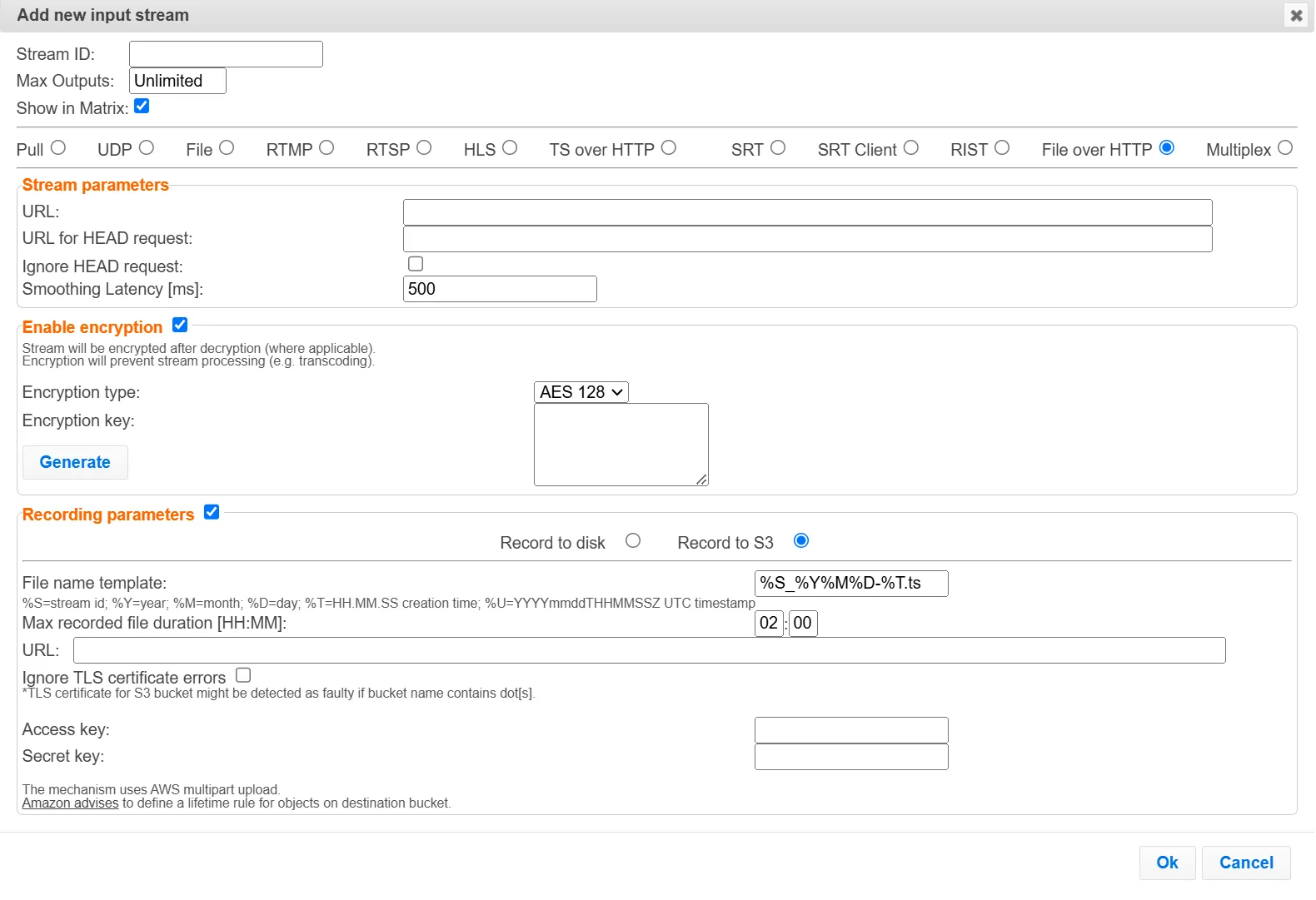Click the max duration hours field

click(769, 624)
